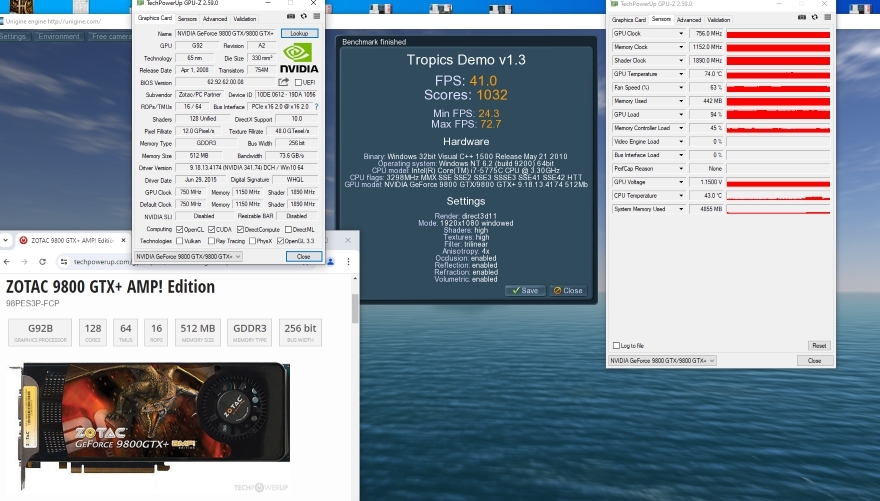Expand the Memory Clock sensor dropdown
Viewport: 880px width, 501px height.
(681, 47)
